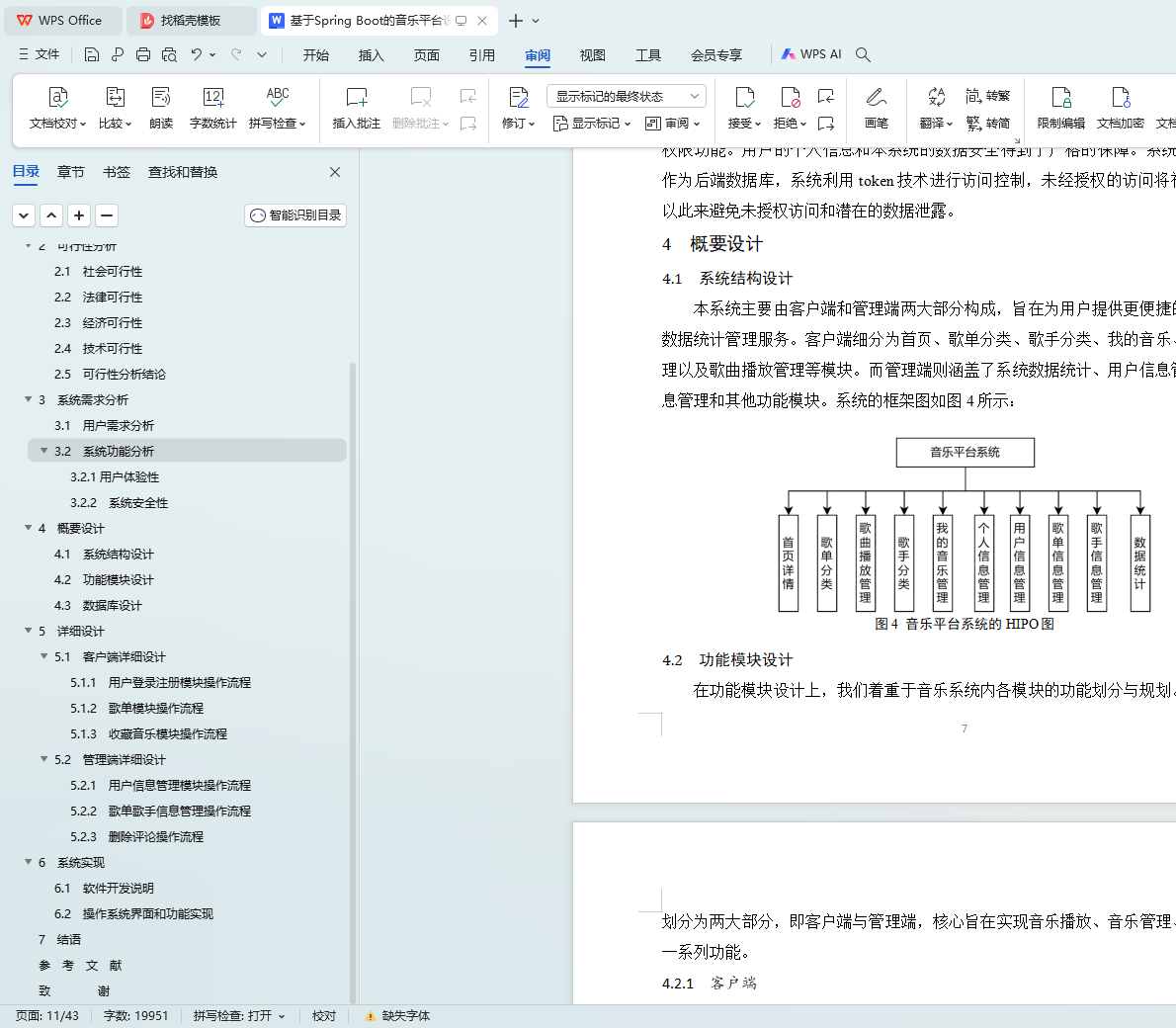Click the 修订 track changes icon

pos(518,97)
